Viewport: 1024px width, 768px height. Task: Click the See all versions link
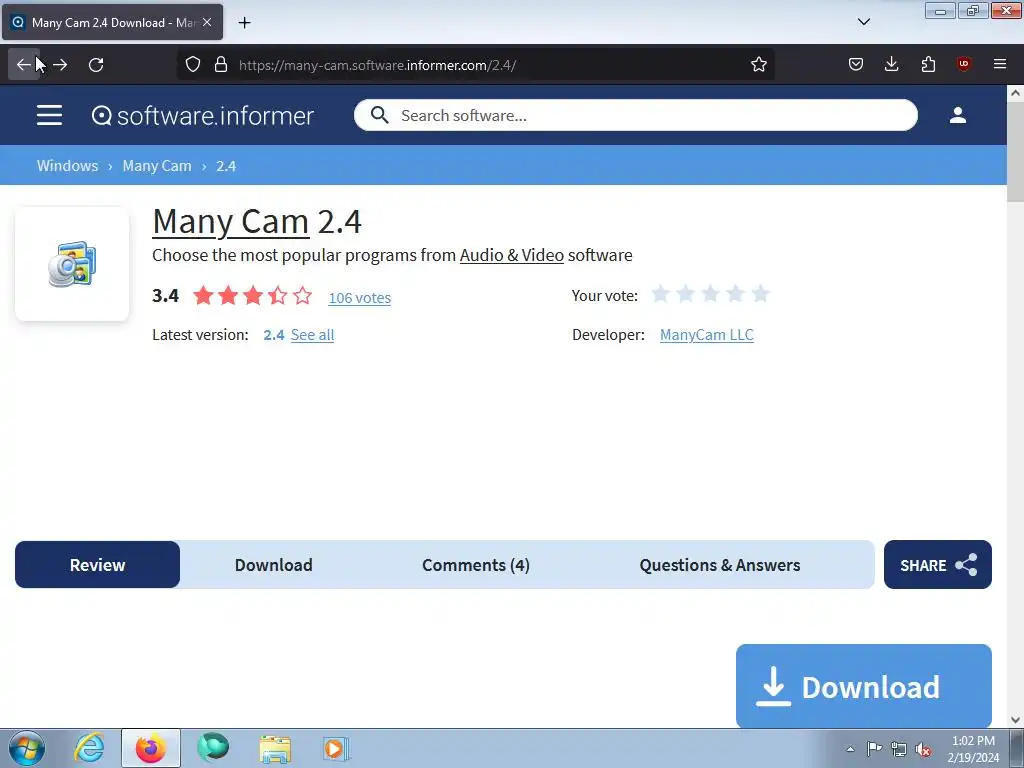click(x=312, y=335)
